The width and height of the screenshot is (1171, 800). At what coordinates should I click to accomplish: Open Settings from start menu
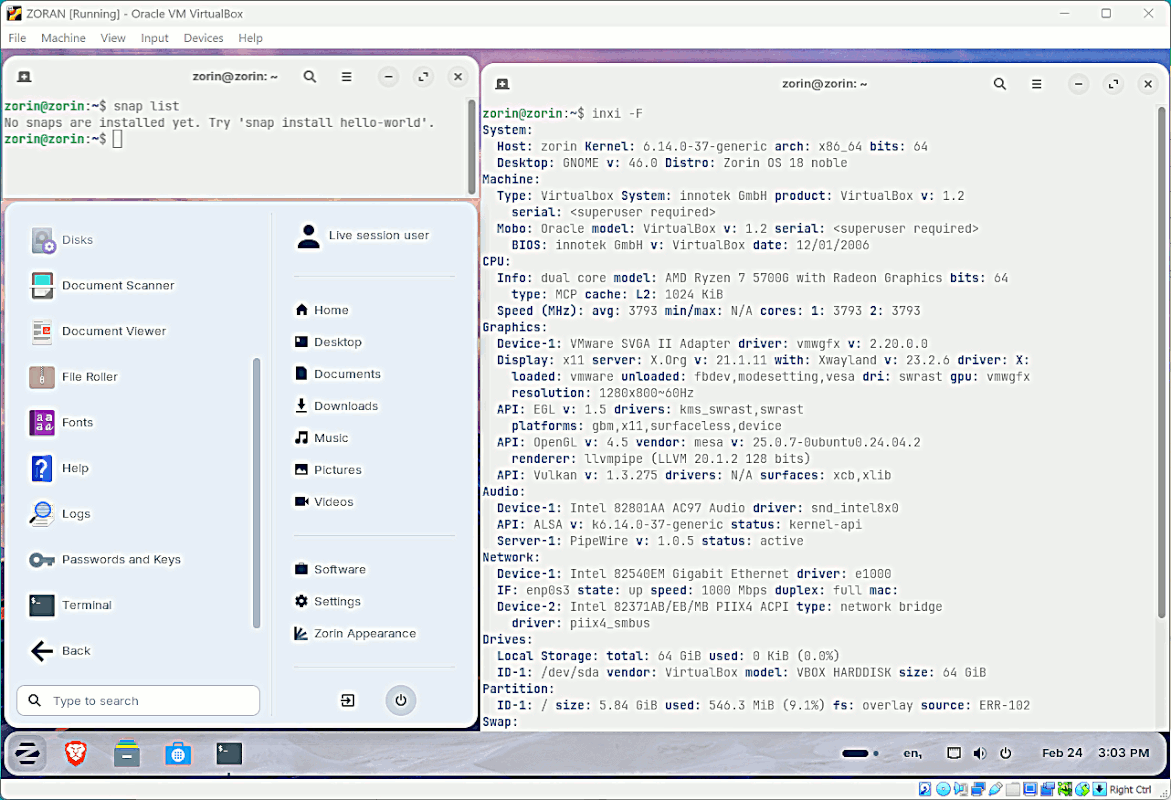pos(327,601)
